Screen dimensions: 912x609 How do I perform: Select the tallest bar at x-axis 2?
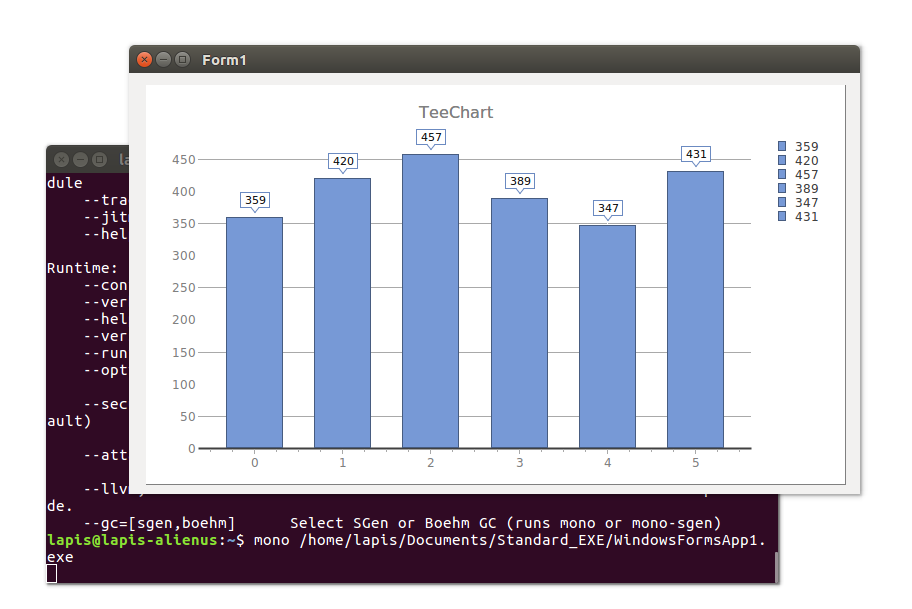pyautogui.click(x=430, y=301)
